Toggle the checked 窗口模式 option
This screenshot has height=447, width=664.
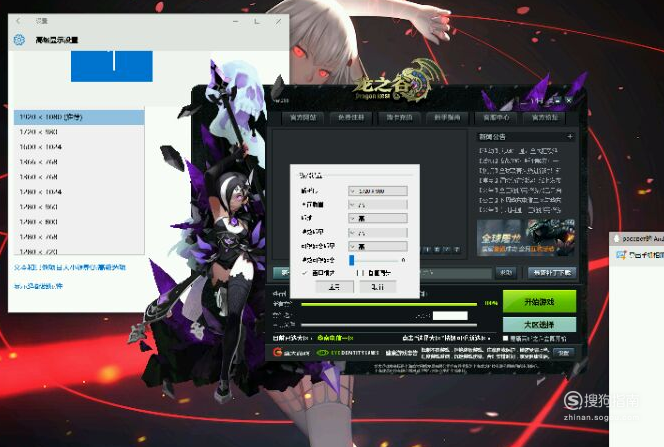[x=318, y=273]
